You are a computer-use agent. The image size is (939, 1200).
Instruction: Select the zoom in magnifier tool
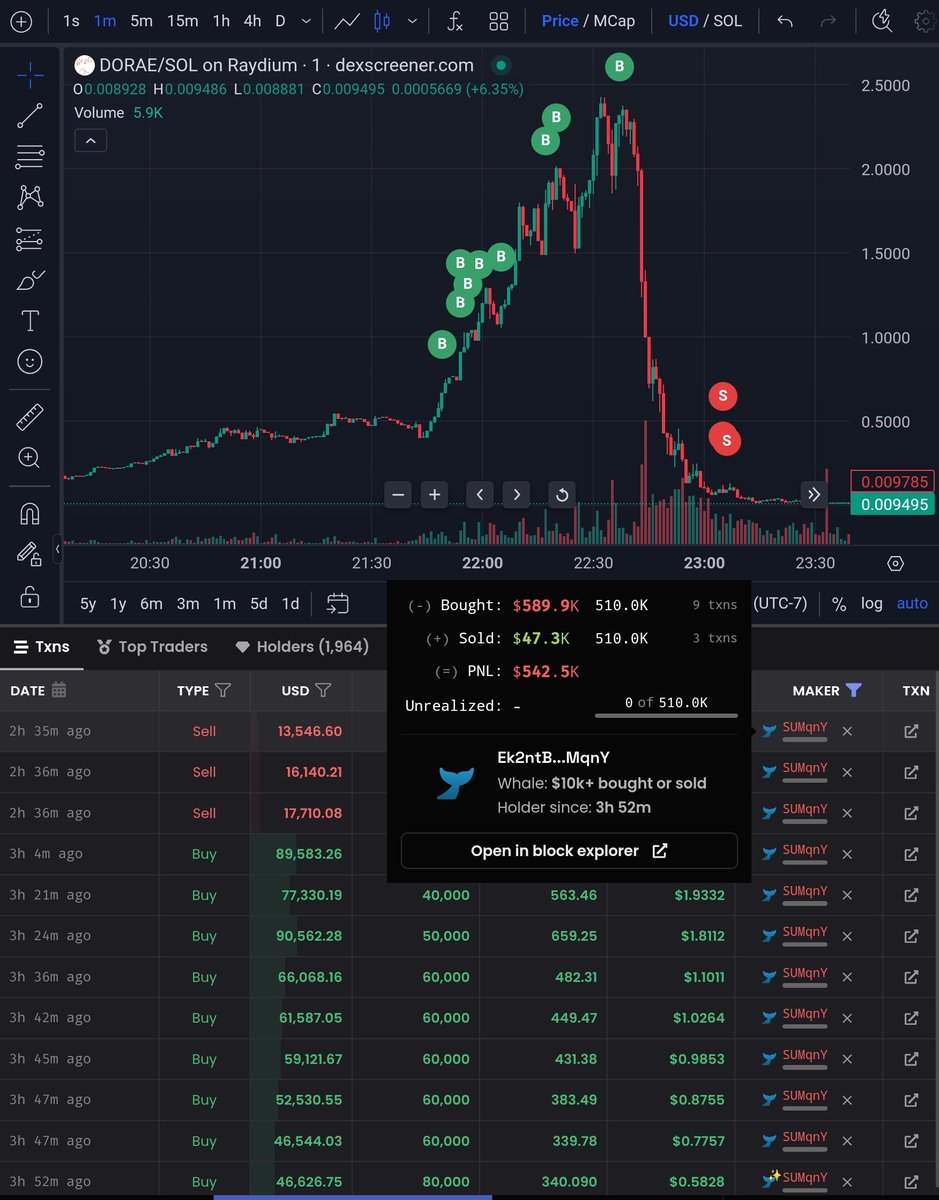[30, 458]
